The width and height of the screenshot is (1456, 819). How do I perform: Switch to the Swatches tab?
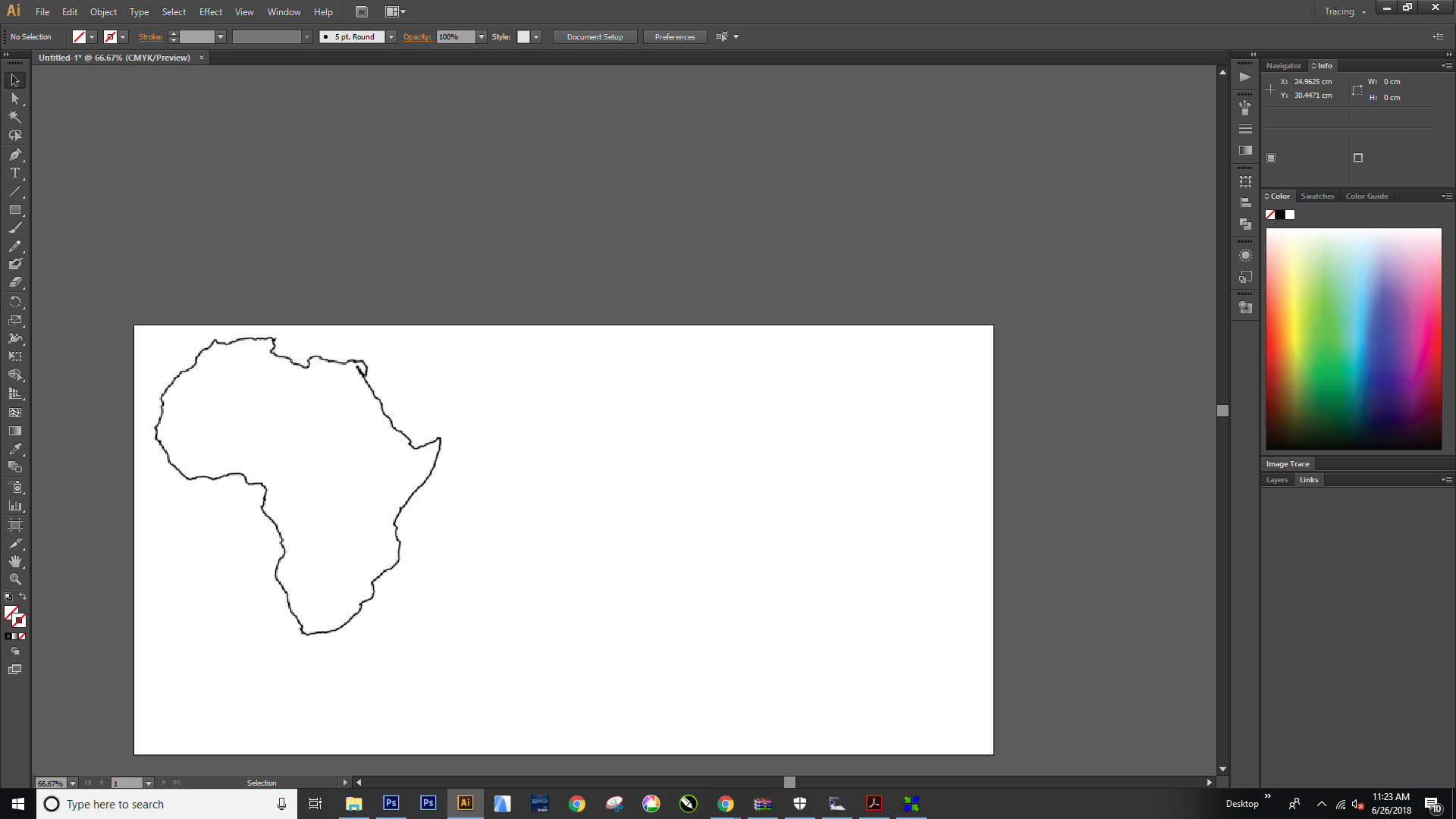coord(1317,196)
